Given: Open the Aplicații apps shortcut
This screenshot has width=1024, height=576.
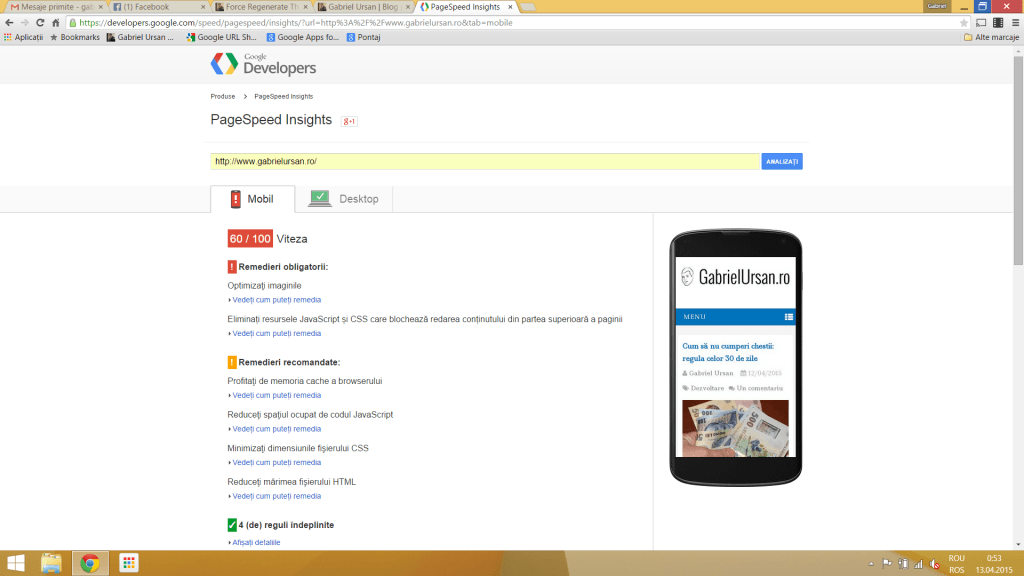Looking at the screenshot, I should click(24, 37).
